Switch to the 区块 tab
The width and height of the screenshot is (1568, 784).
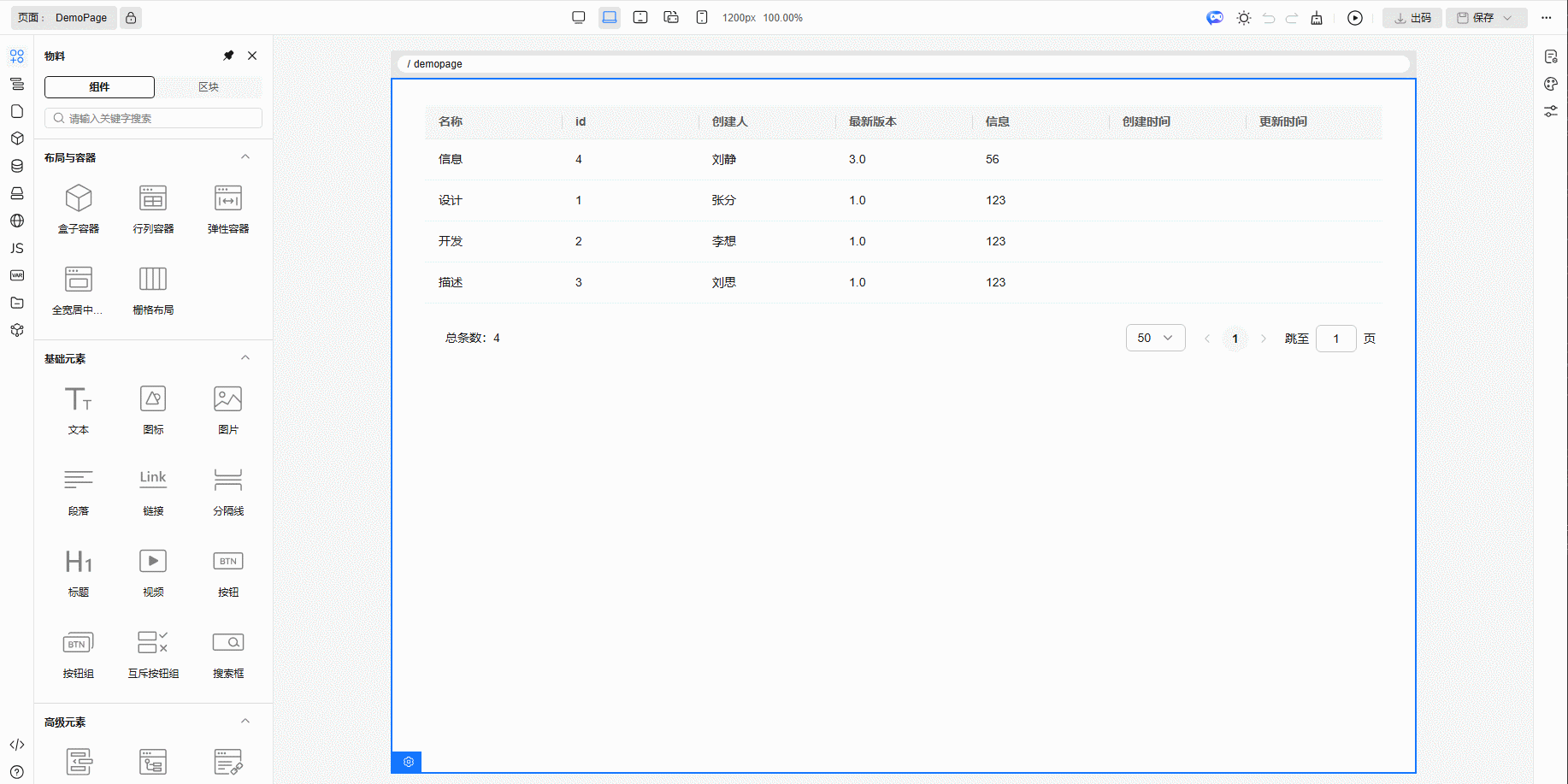tap(209, 87)
